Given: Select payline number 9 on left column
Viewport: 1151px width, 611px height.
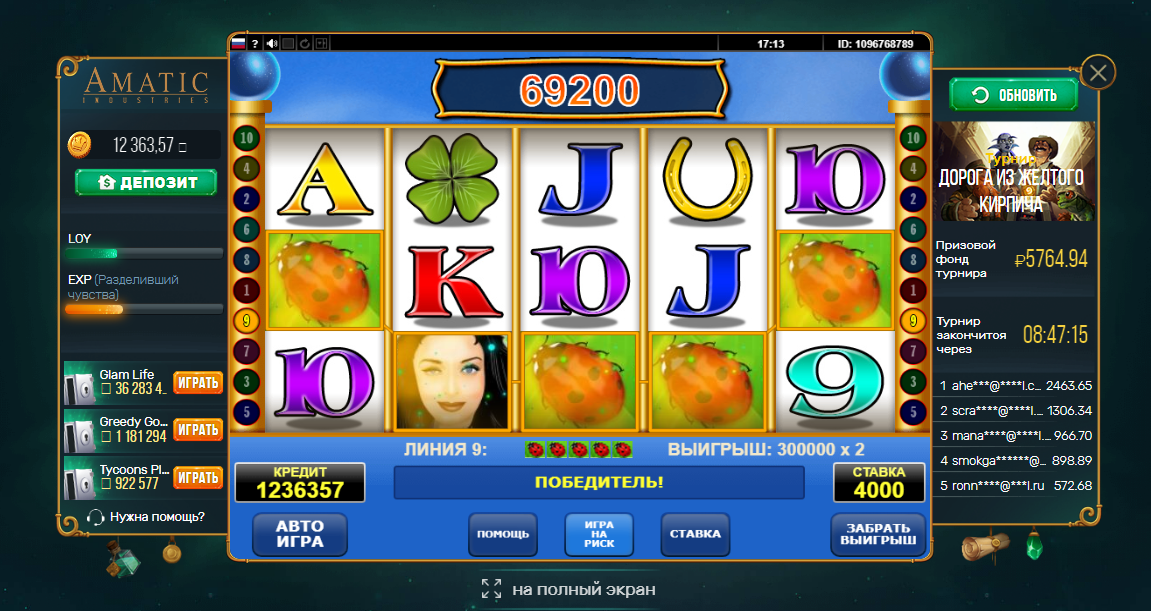Looking at the screenshot, I should pyautogui.click(x=246, y=320).
